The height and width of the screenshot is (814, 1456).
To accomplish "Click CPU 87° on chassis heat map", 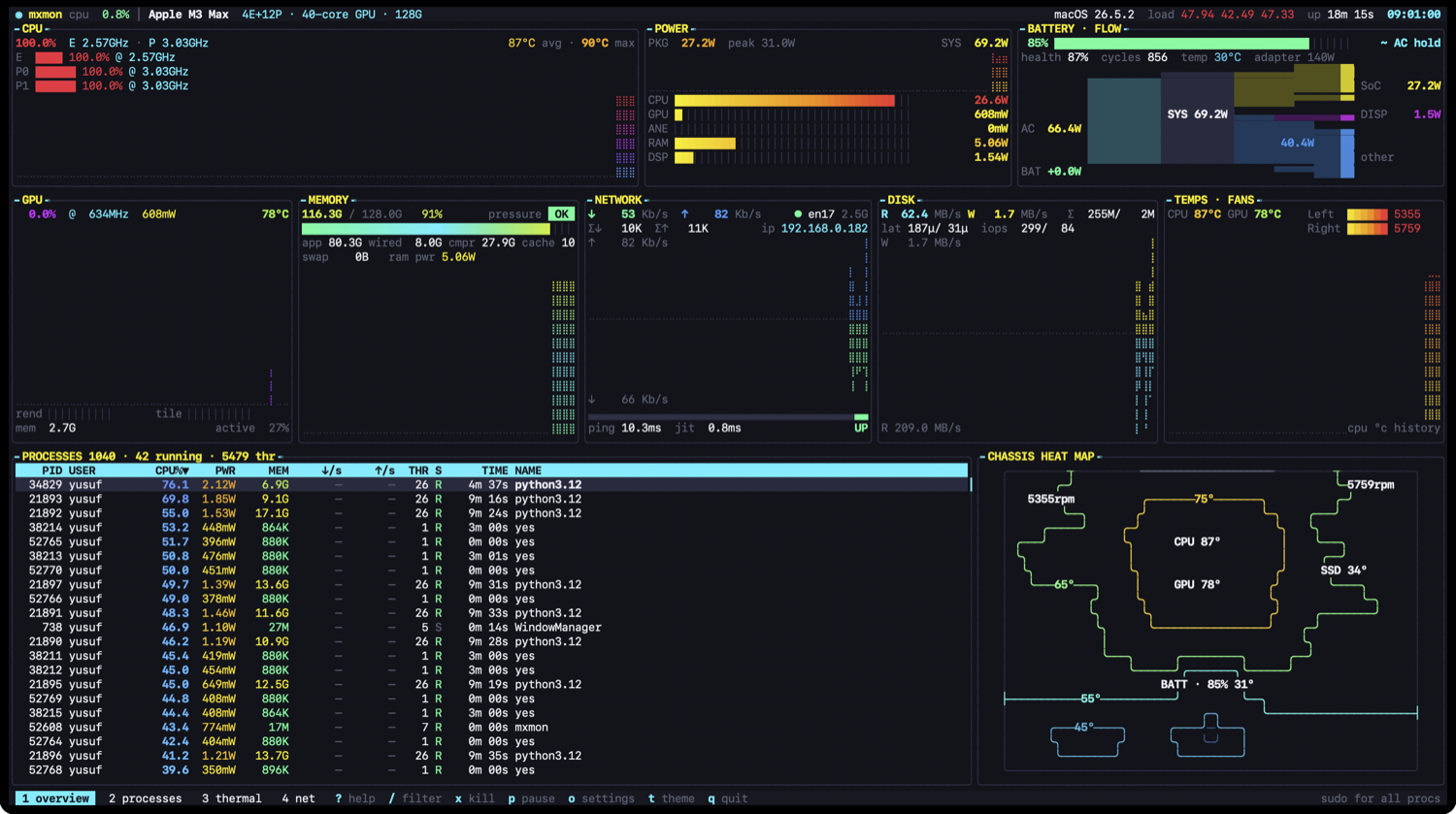I will click(x=1197, y=541).
